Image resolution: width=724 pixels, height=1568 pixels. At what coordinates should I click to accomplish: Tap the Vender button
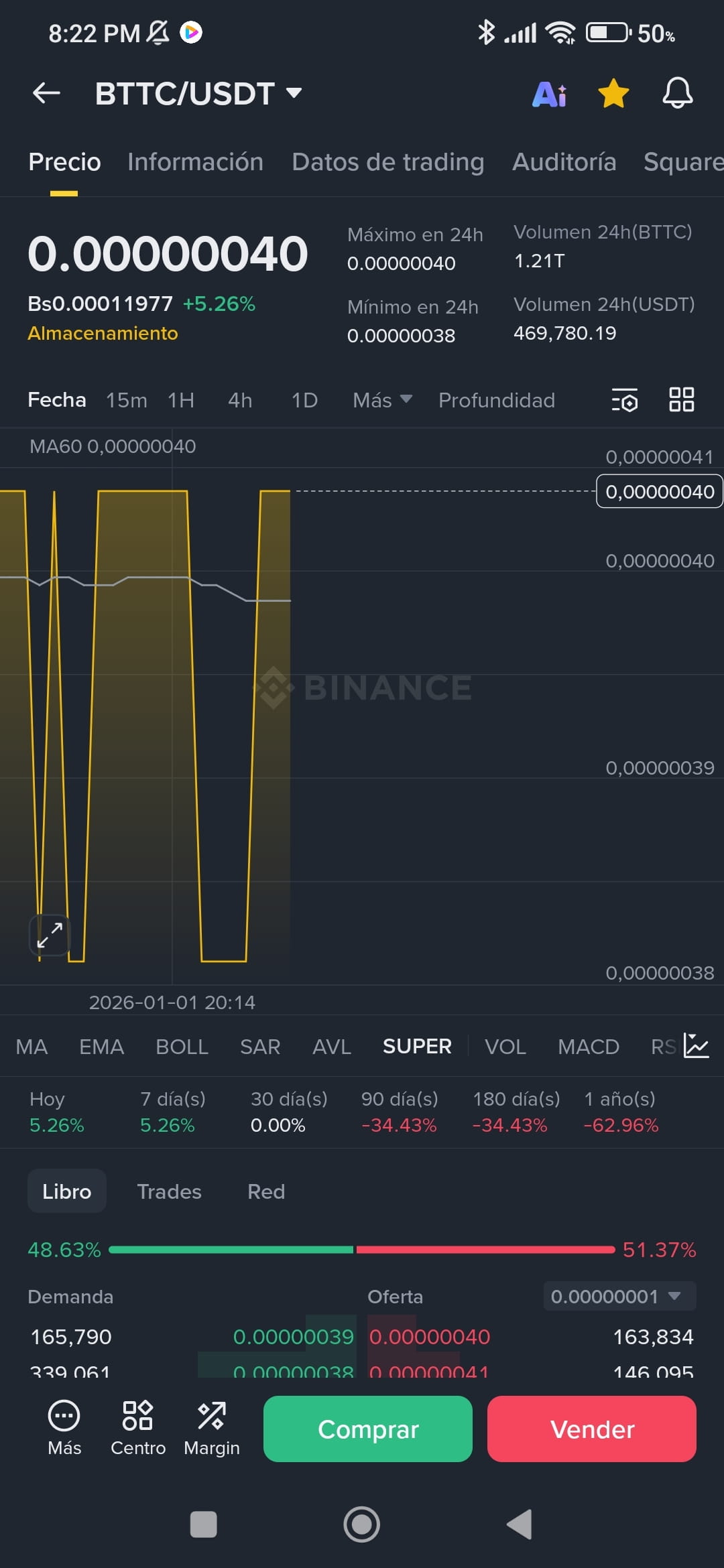click(592, 1429)
